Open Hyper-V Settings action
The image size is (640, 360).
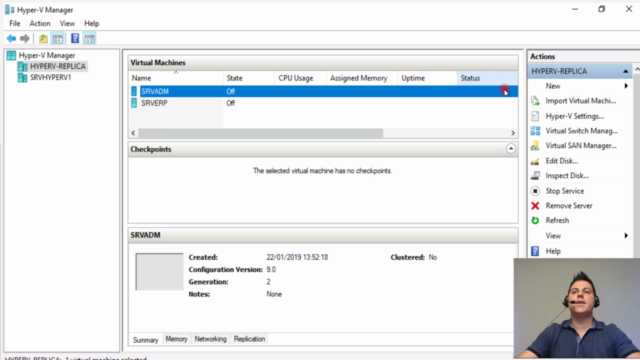tap(574, 116)
